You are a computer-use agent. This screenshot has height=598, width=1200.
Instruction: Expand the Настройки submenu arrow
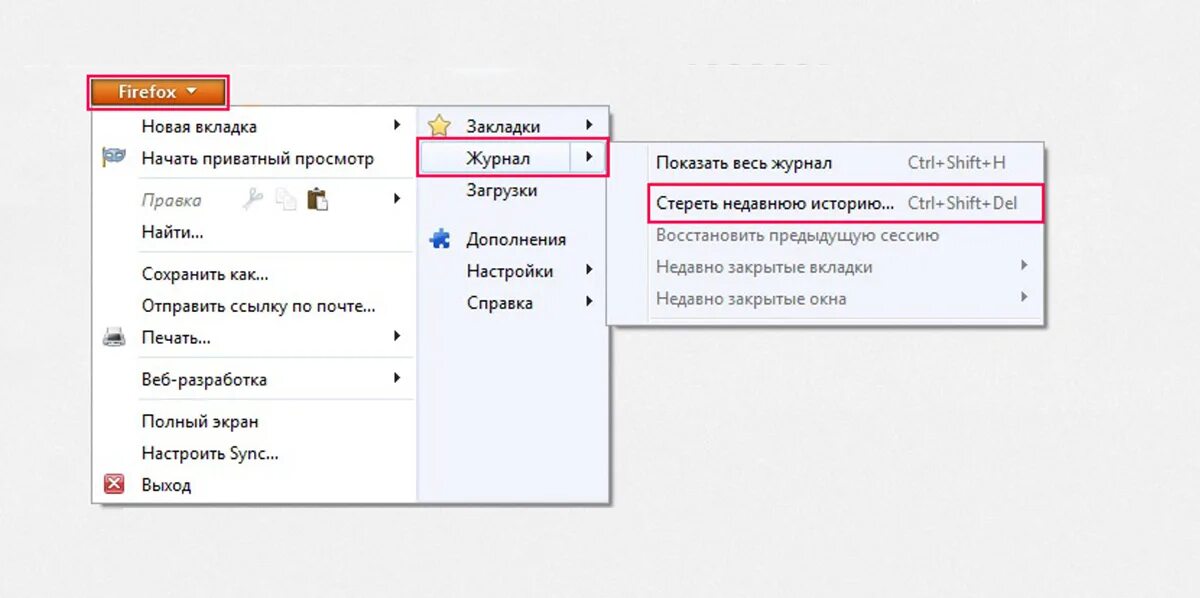point(590,270)
